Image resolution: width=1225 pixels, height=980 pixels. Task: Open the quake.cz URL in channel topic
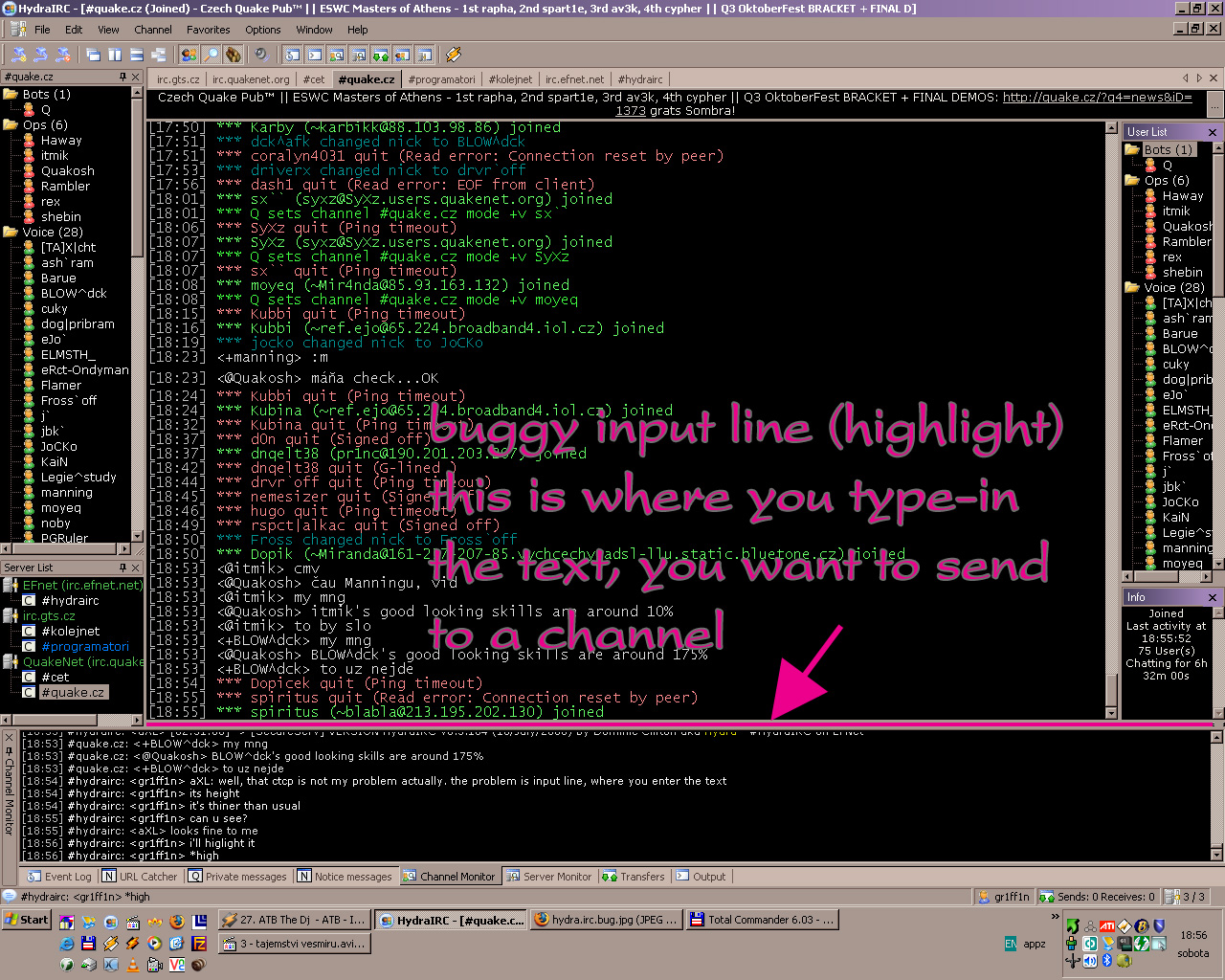tap(1097, 98)
